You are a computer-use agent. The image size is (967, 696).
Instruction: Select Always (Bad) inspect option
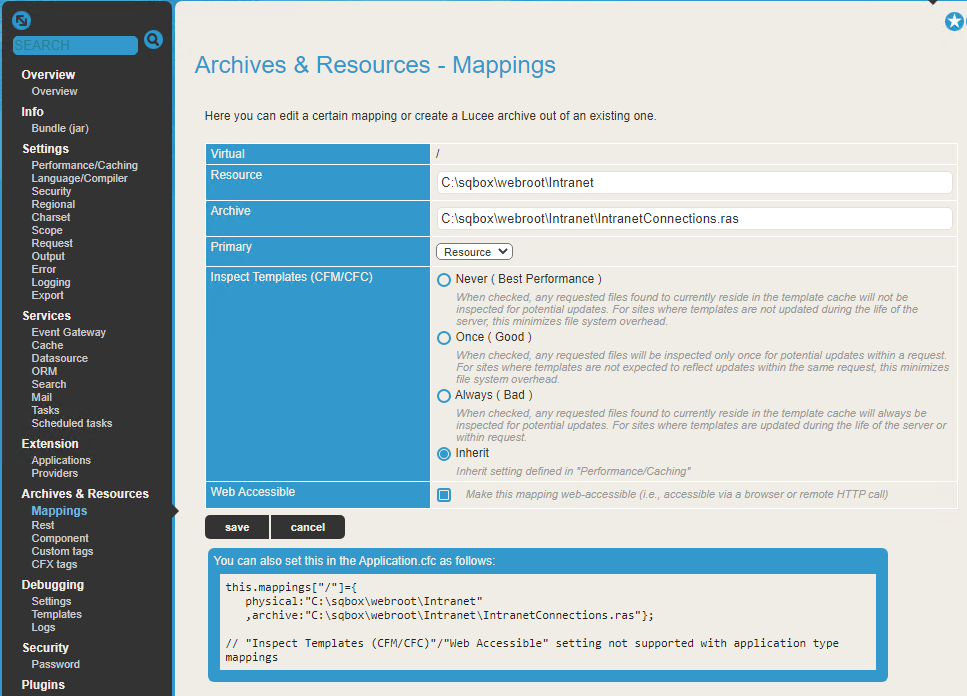[443, 396]
